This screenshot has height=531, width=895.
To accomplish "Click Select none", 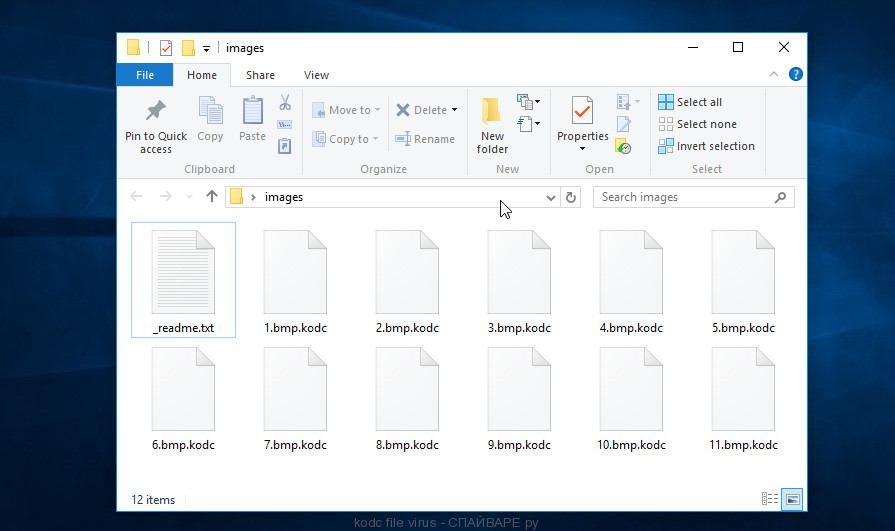I will pyautogui.click(x=698, y=124).
